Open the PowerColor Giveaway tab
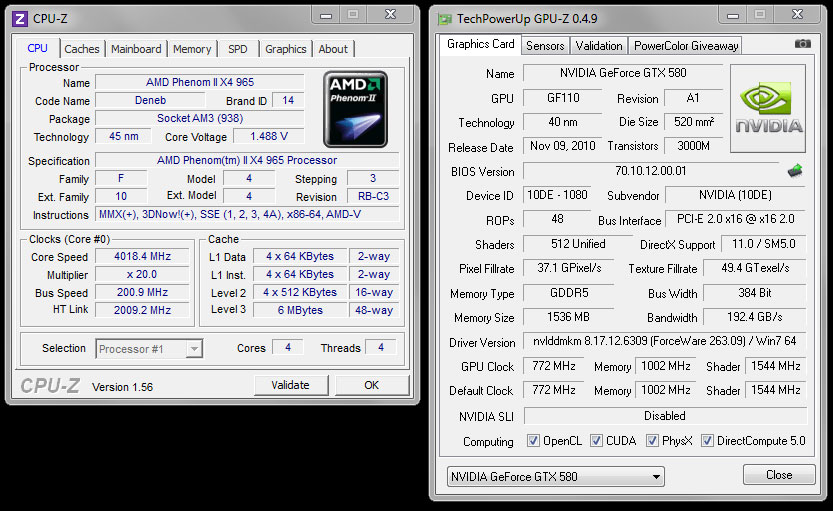This screenshot has width=833, height=511. 686,46
